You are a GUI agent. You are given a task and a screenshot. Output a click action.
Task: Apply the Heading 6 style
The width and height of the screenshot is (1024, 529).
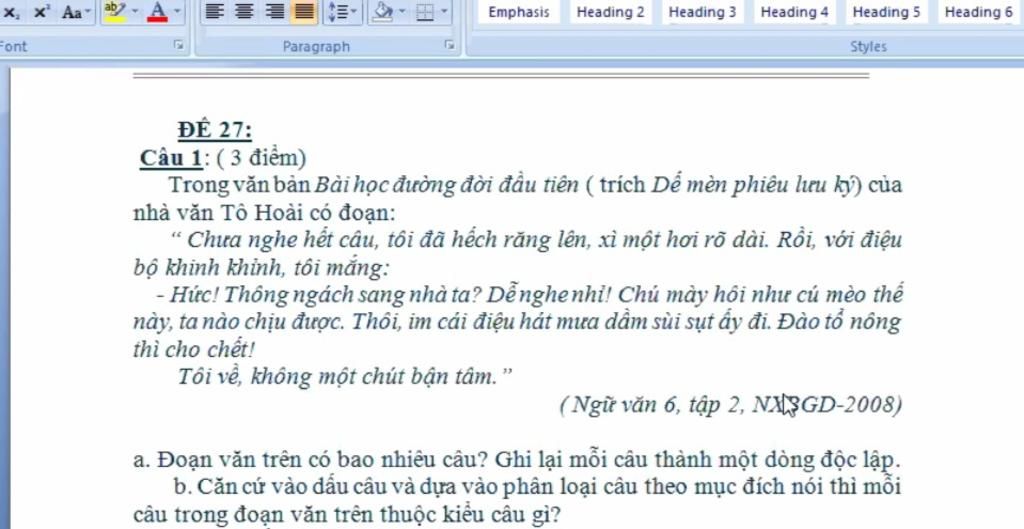pos(978,12)
